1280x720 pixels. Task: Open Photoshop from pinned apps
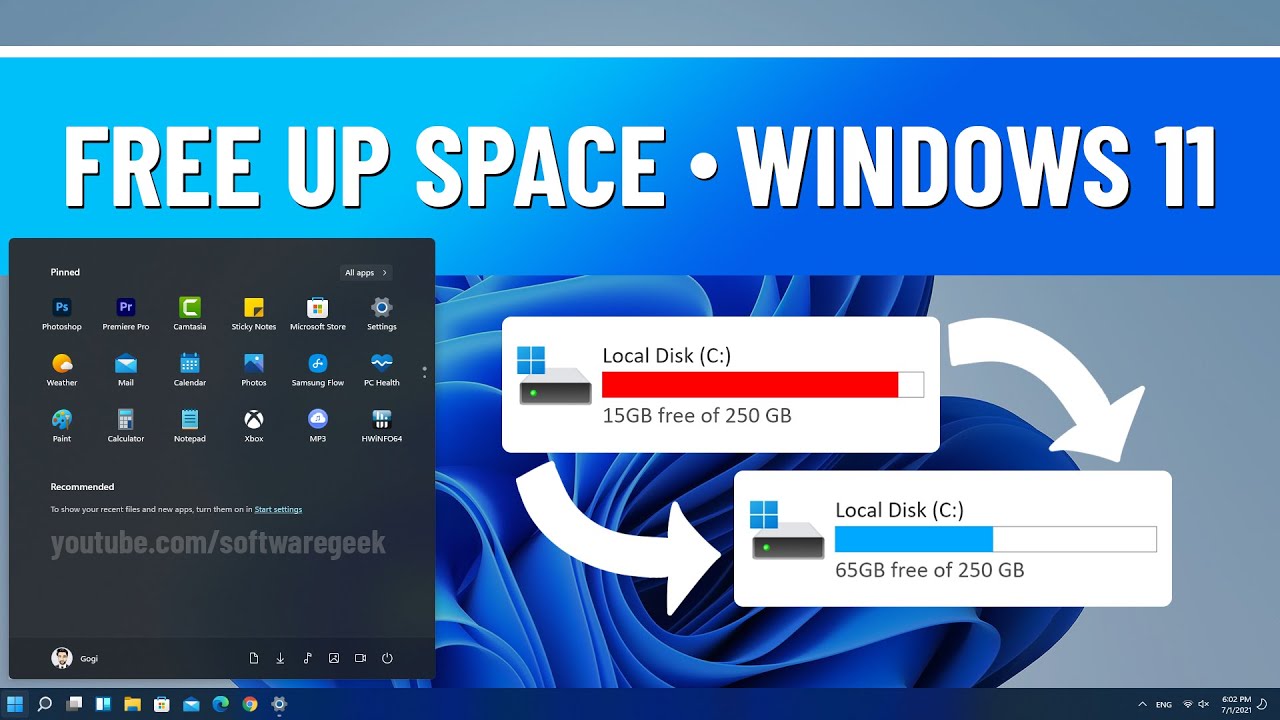click(62, 313)
